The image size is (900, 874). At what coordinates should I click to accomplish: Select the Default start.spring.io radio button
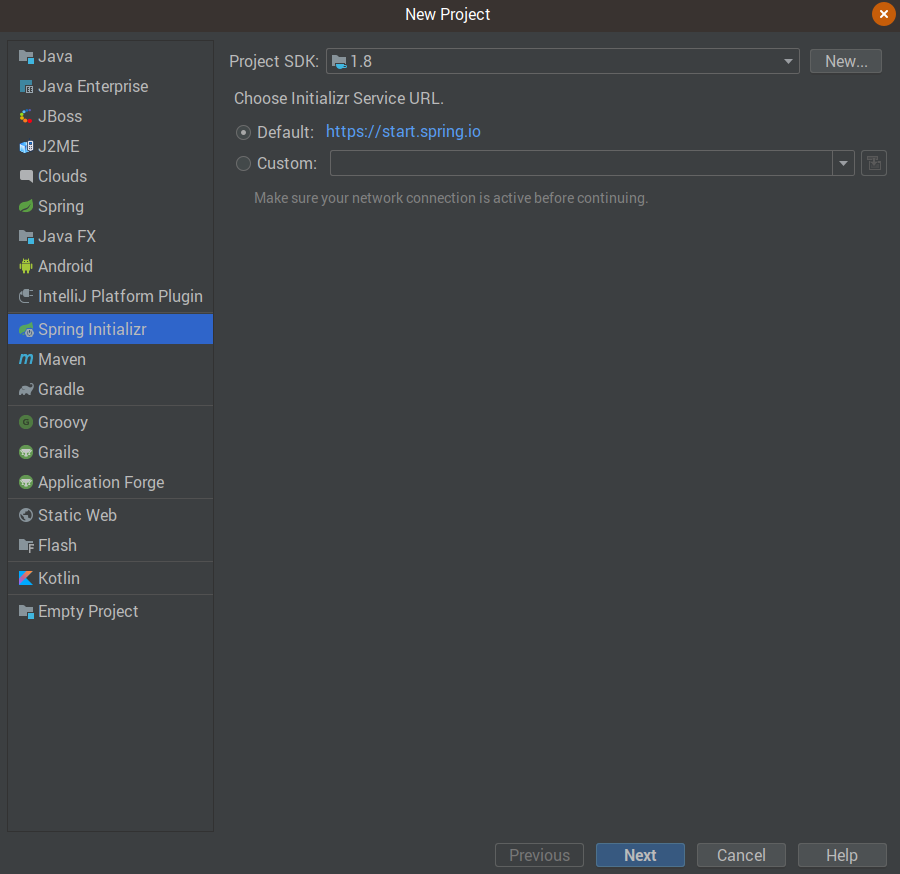coord(243,131)
